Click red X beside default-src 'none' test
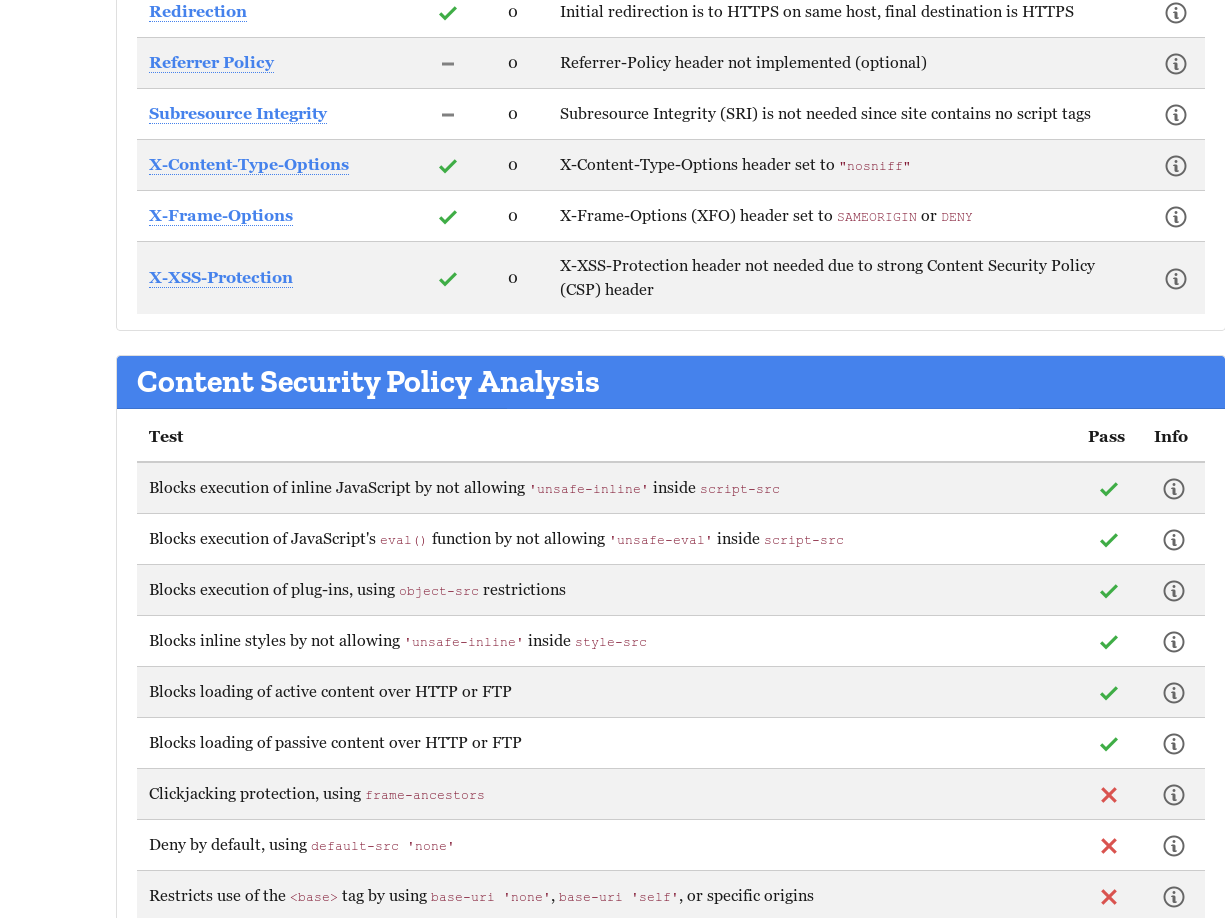This screenshot has height=918, width=1225. click(x=1108, y=845)
